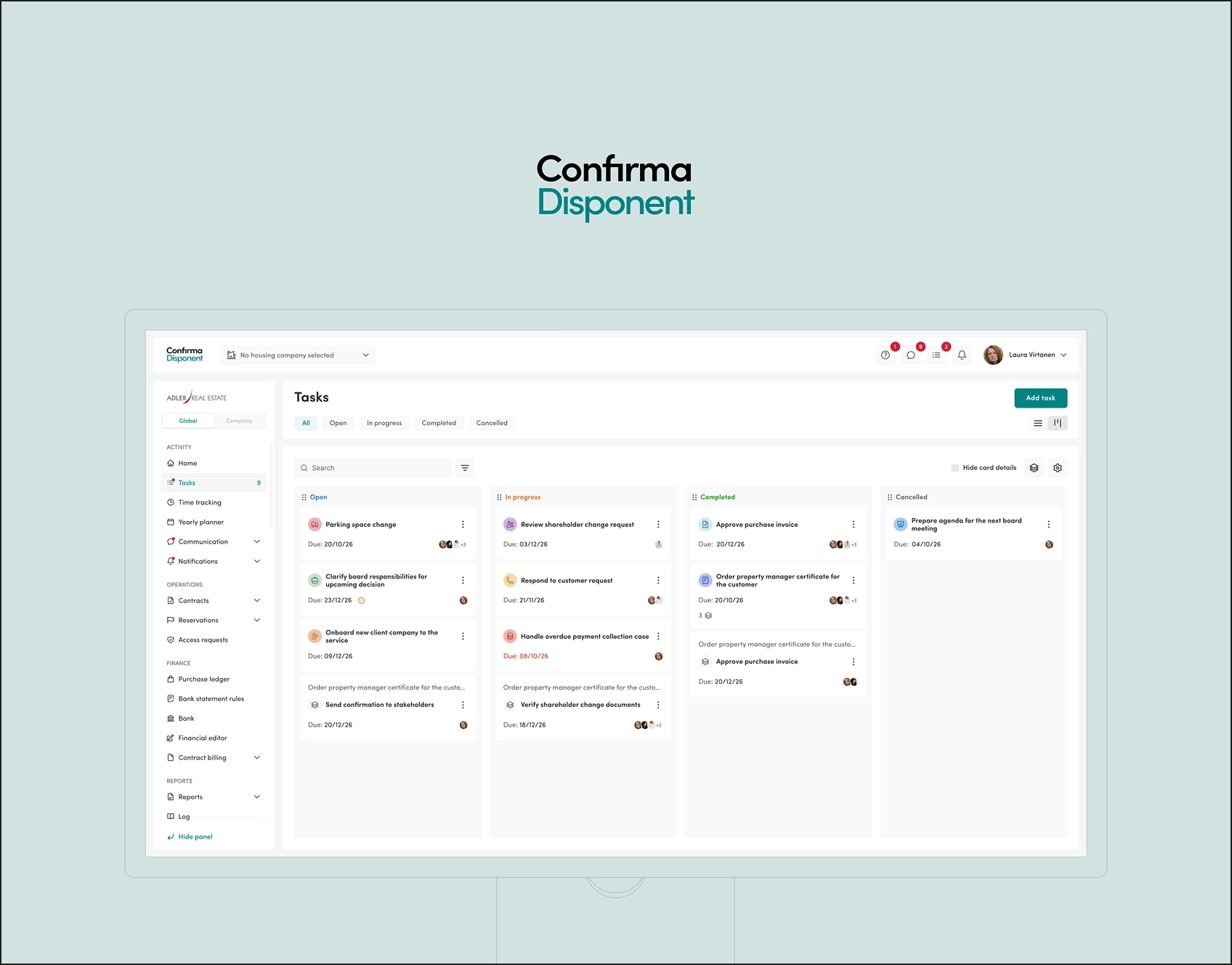
Task: Click the warning icon next to Due 23/12/26
Action: click(362, 600)
